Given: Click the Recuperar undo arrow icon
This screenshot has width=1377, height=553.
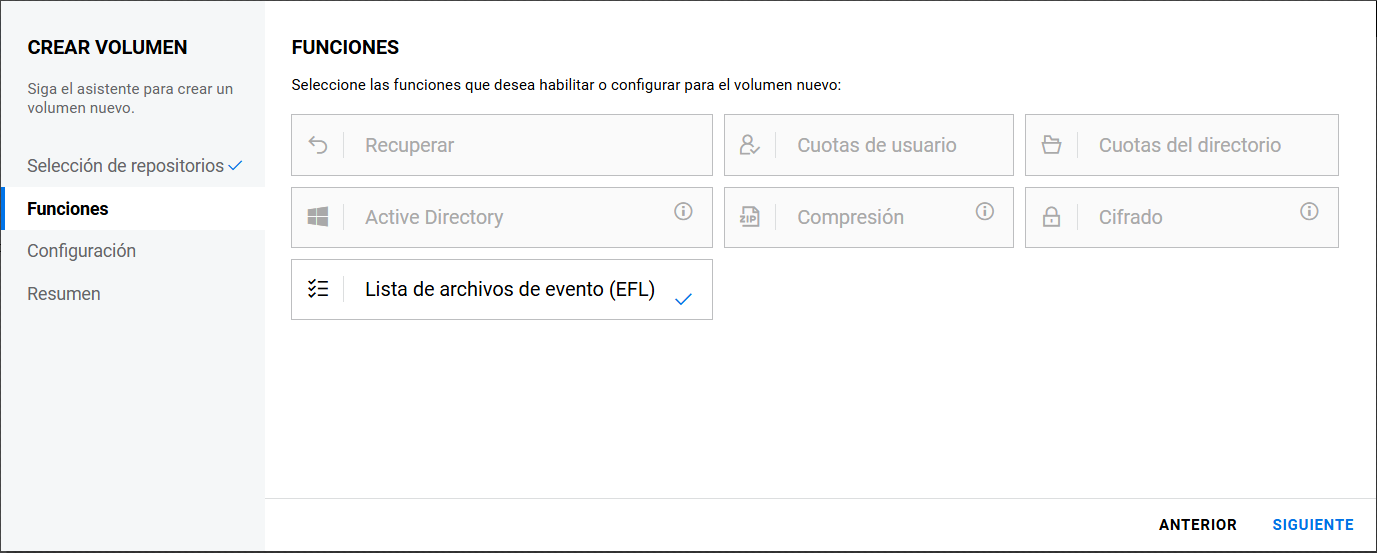Looking at the screenshot, I should tap(318, 145).
